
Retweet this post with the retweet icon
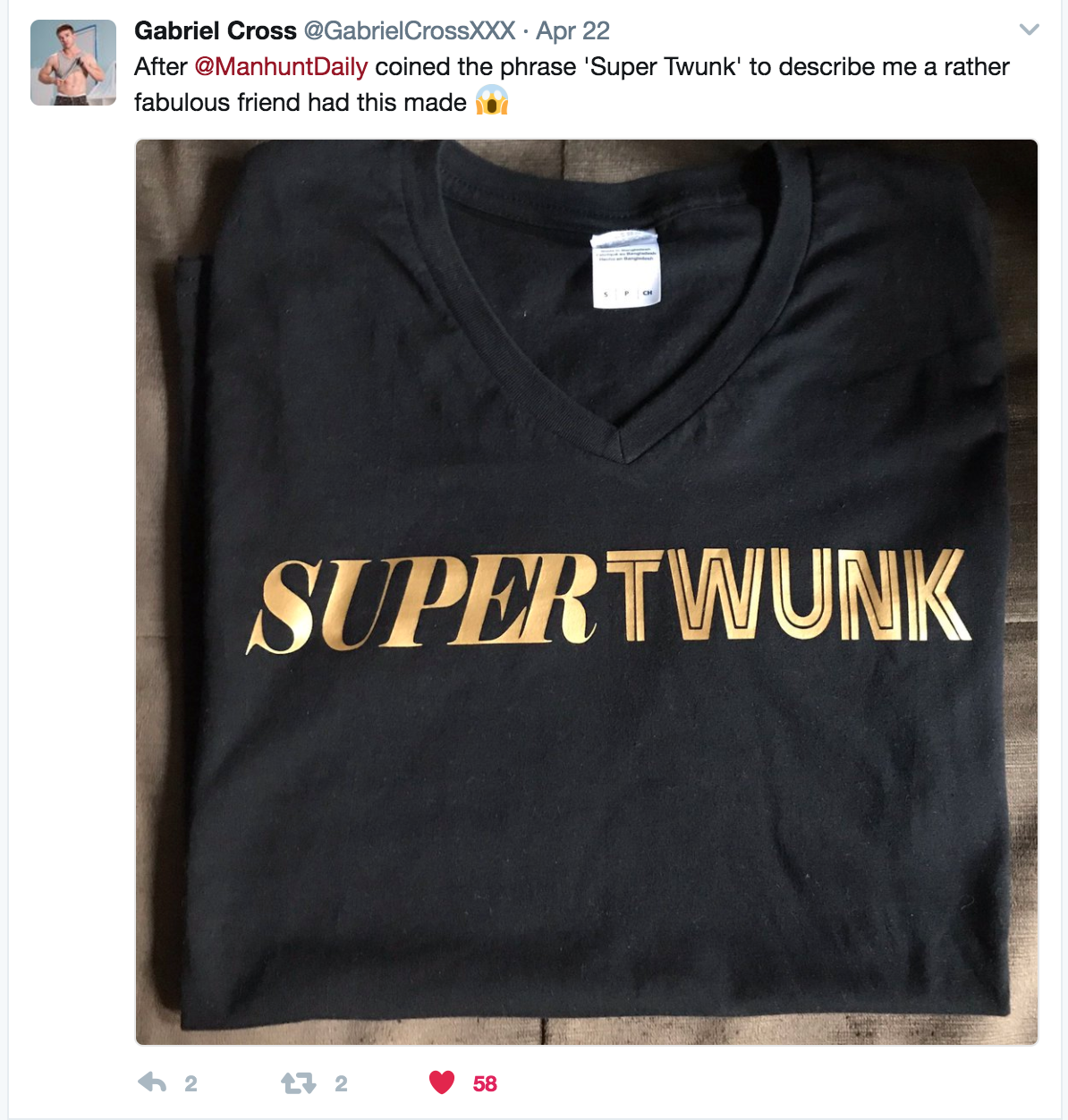coord(299,1084)
